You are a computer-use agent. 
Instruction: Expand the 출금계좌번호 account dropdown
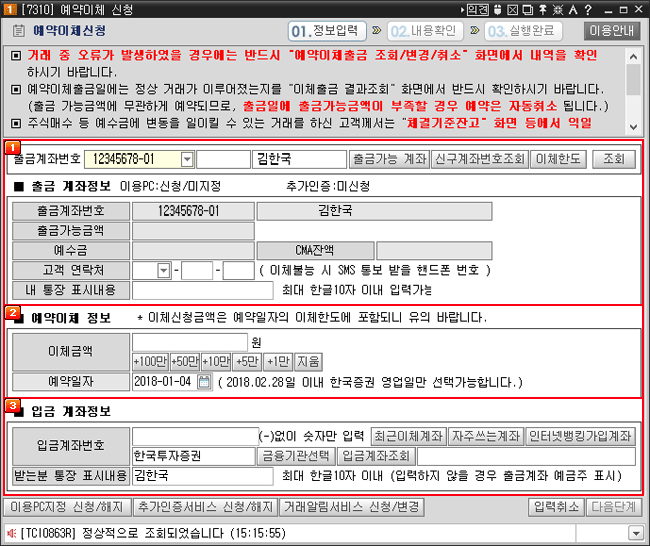(187, 159)
